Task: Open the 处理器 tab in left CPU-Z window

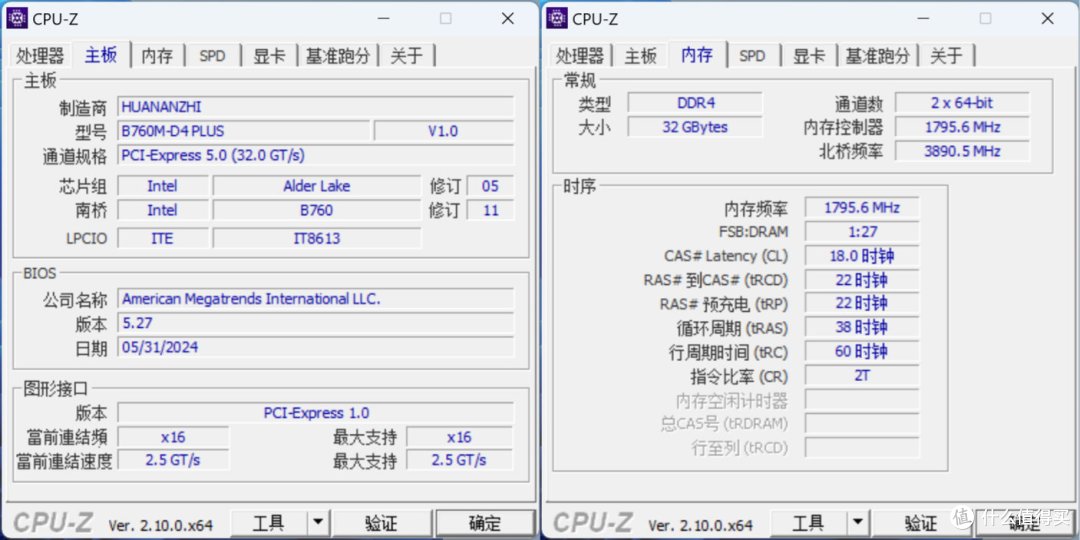Action: 41,56
